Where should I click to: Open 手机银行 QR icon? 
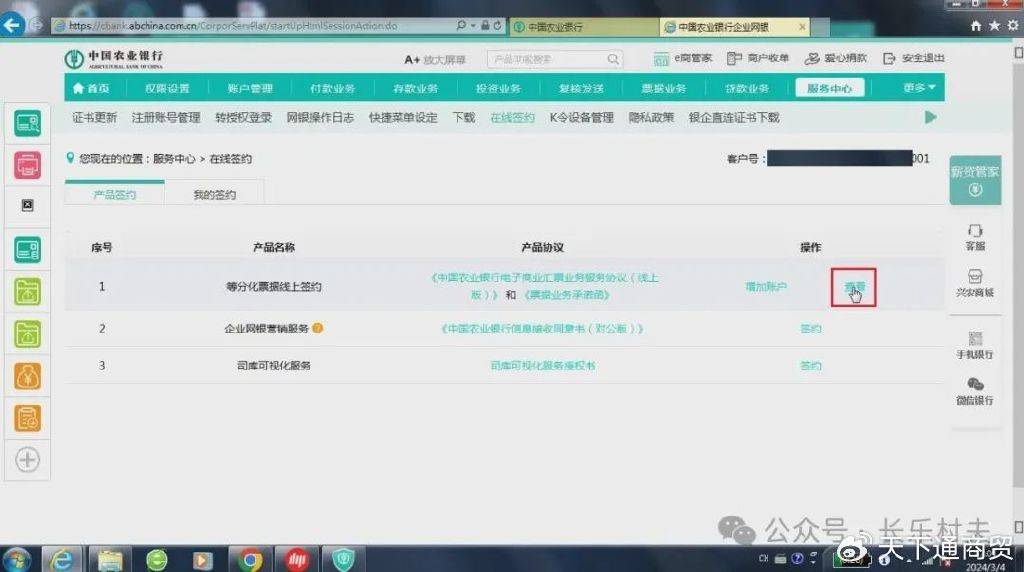click(975, 345)
